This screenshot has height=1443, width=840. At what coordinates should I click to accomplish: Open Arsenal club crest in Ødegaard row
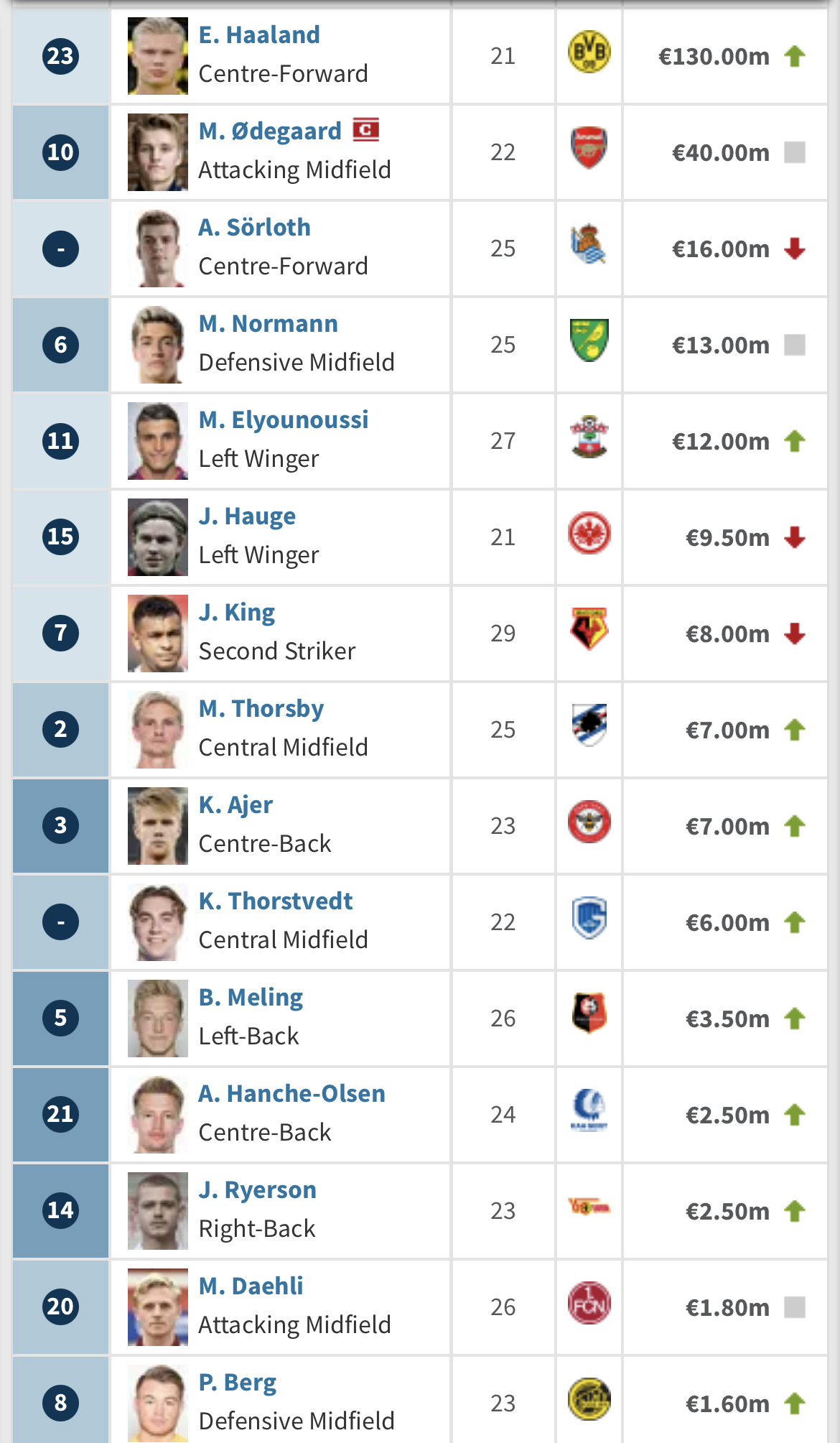coord(589,149)
